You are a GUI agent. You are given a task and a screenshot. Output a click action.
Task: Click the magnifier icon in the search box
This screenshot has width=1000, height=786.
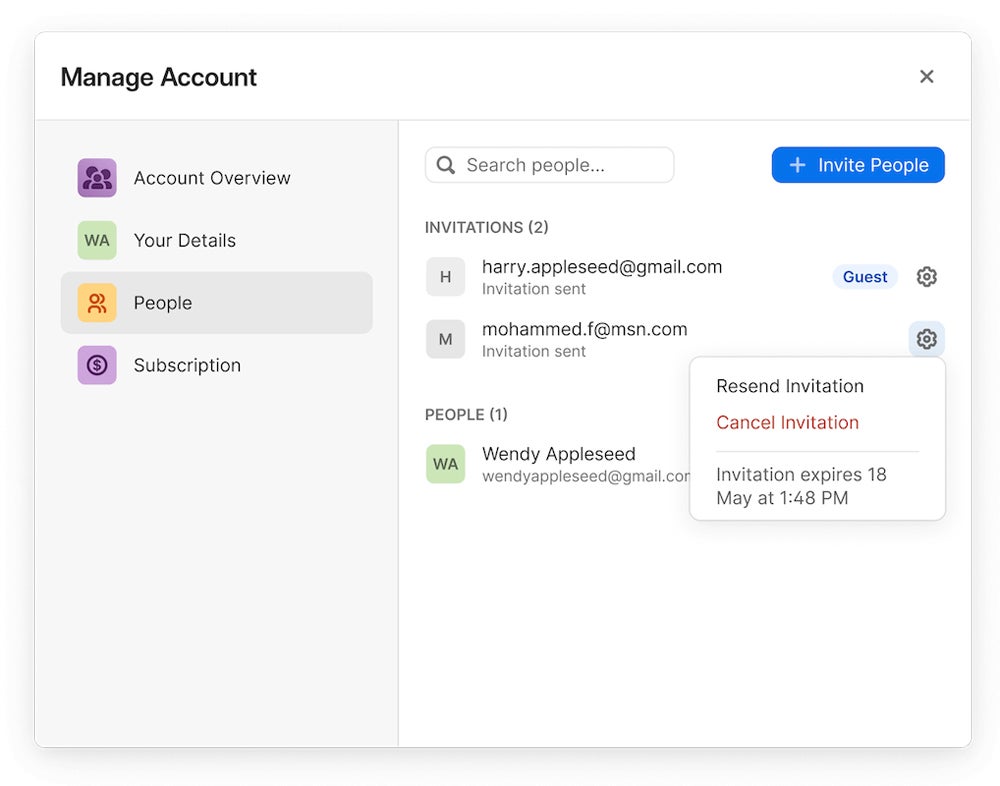(x=446, y=165)
